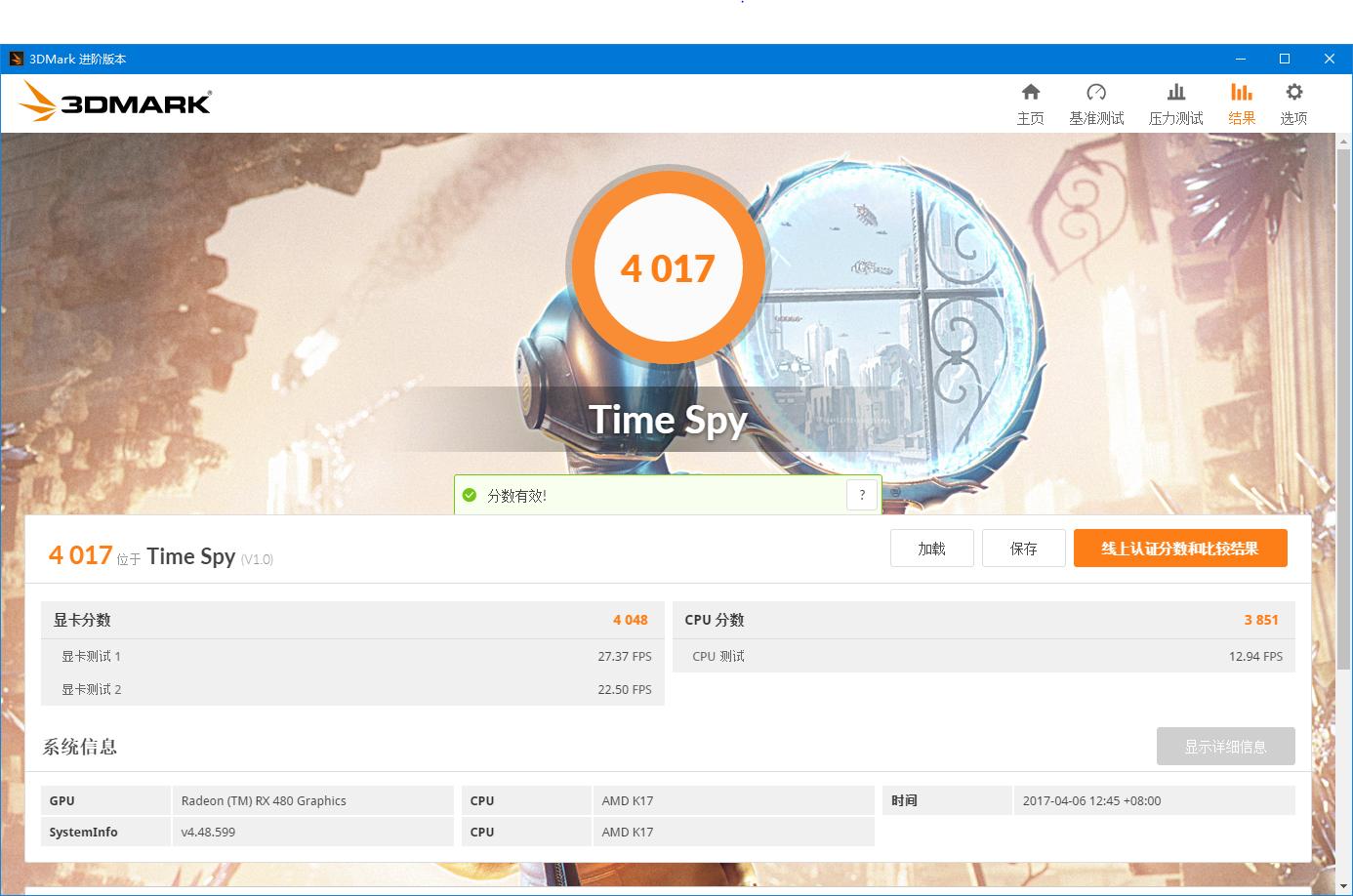The width and height of the screenshot is (1353, 896).
Task: Open the score validity help popup
Action: click(x=861, y=495)
